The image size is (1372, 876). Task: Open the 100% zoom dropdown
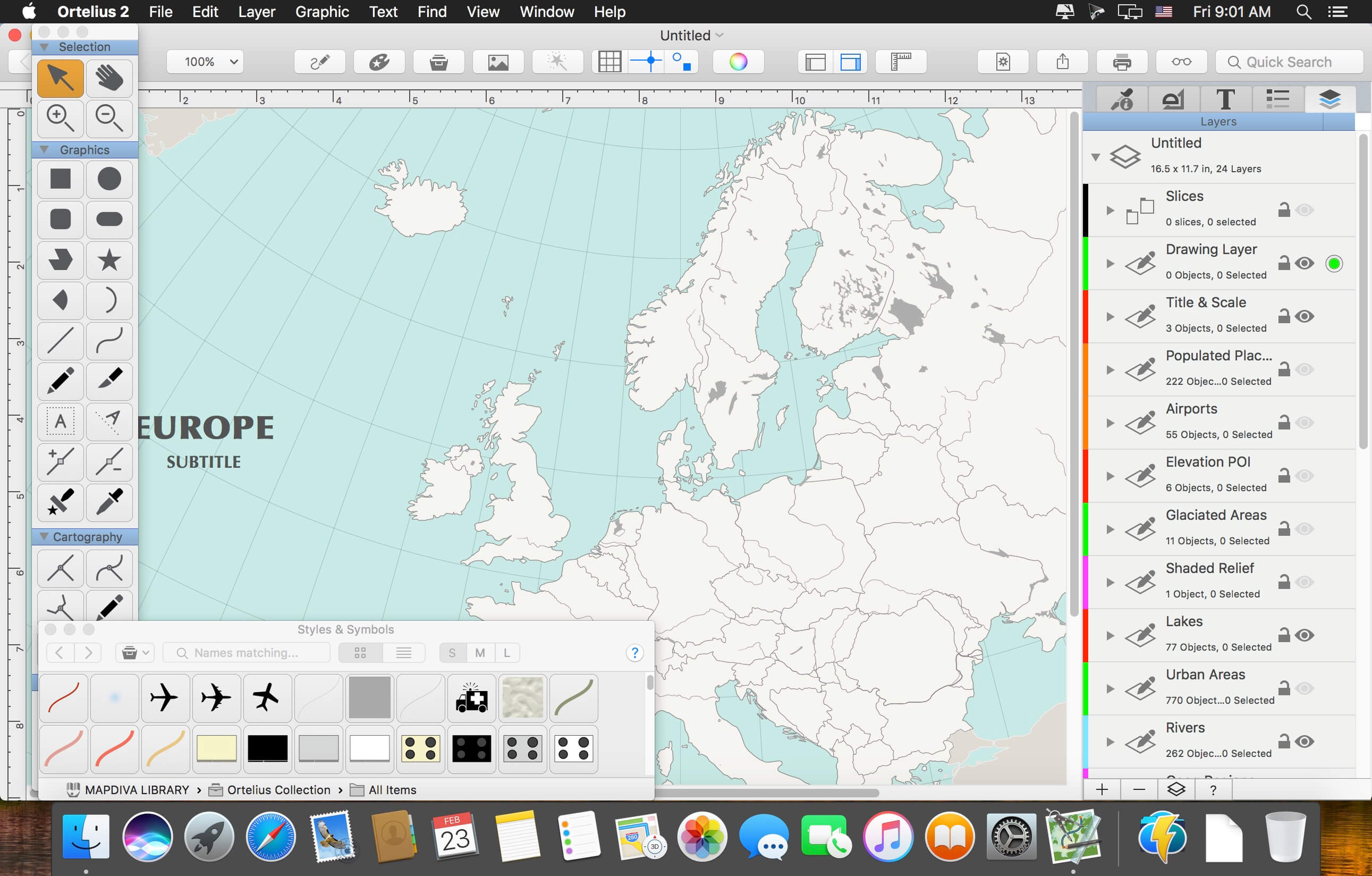point(205,62)
